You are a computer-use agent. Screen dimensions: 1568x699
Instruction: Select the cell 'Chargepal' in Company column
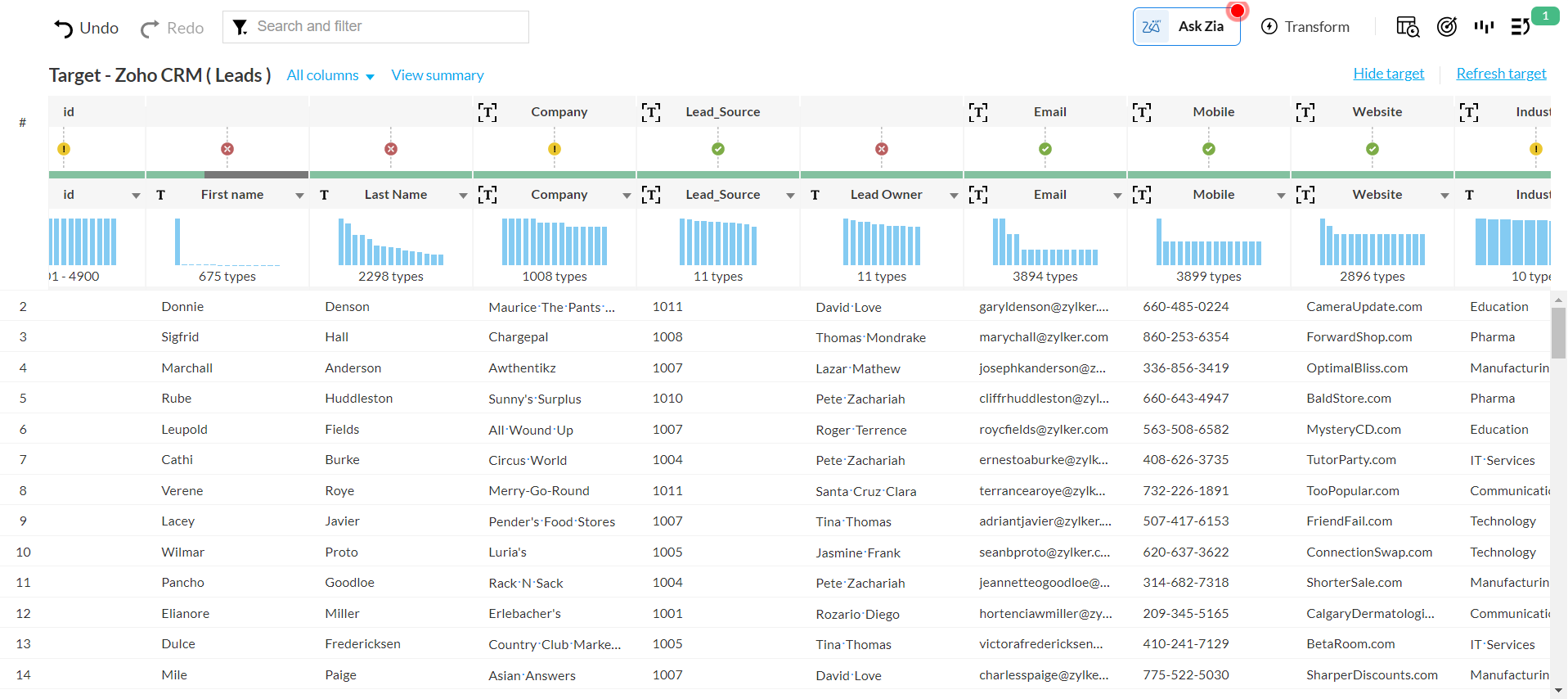(519, 337)
